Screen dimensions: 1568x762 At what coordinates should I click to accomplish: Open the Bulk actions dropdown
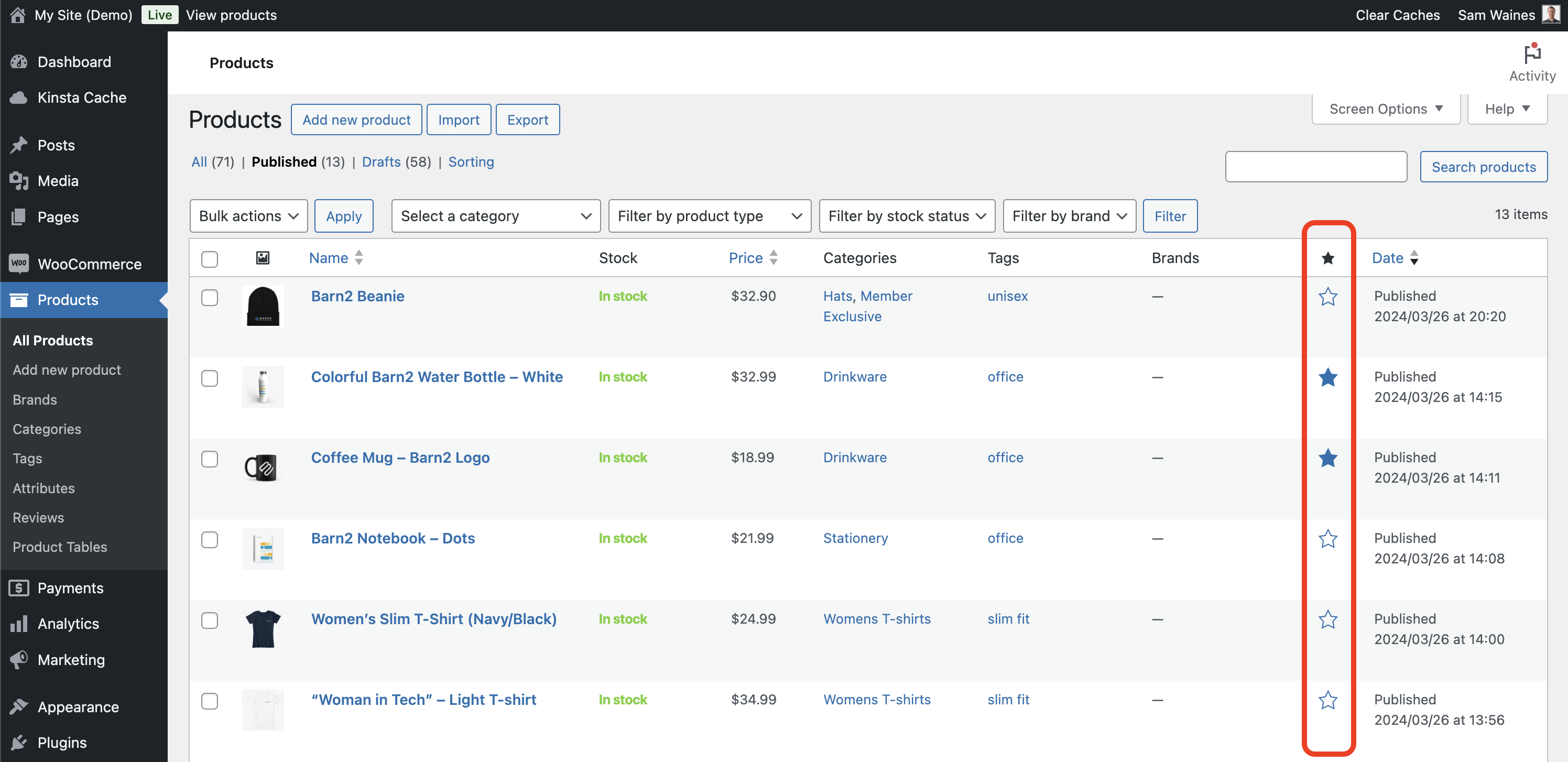tap(248, 215)
